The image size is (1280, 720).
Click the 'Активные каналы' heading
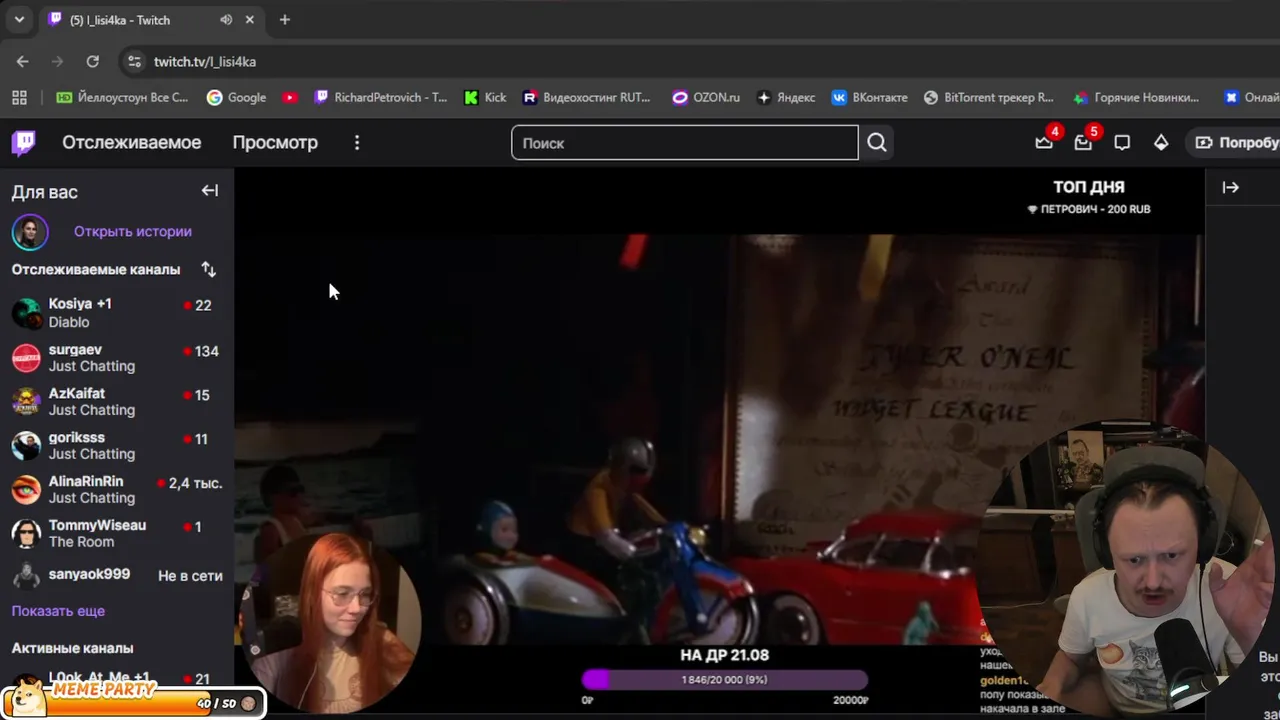tap(72, 648)
